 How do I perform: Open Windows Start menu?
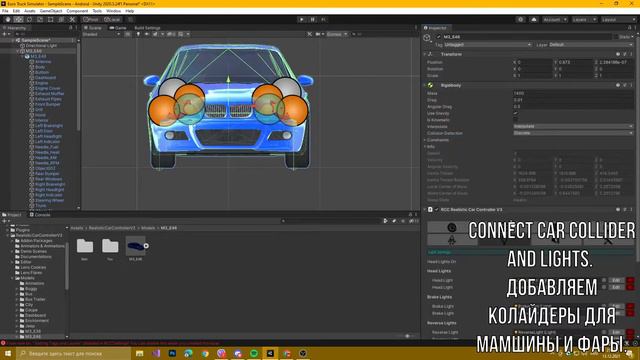(x=8, y=353)
